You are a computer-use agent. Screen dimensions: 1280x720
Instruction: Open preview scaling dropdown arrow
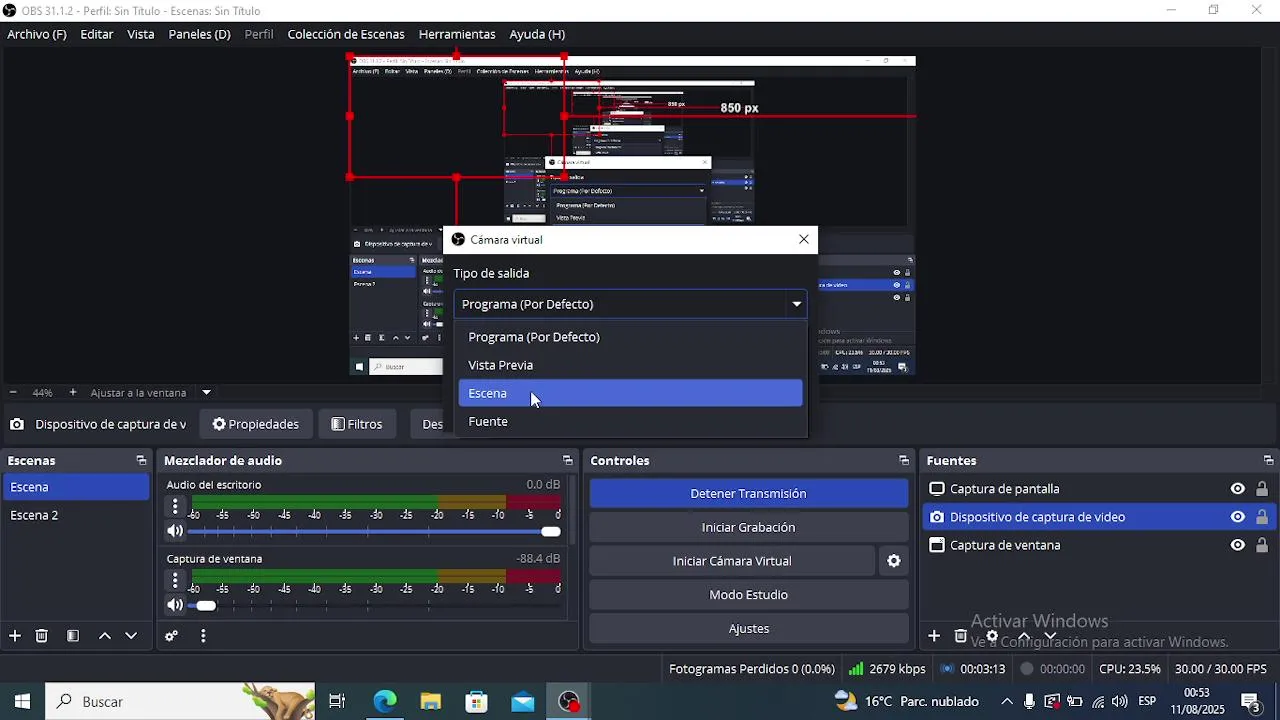click(207, 393)
